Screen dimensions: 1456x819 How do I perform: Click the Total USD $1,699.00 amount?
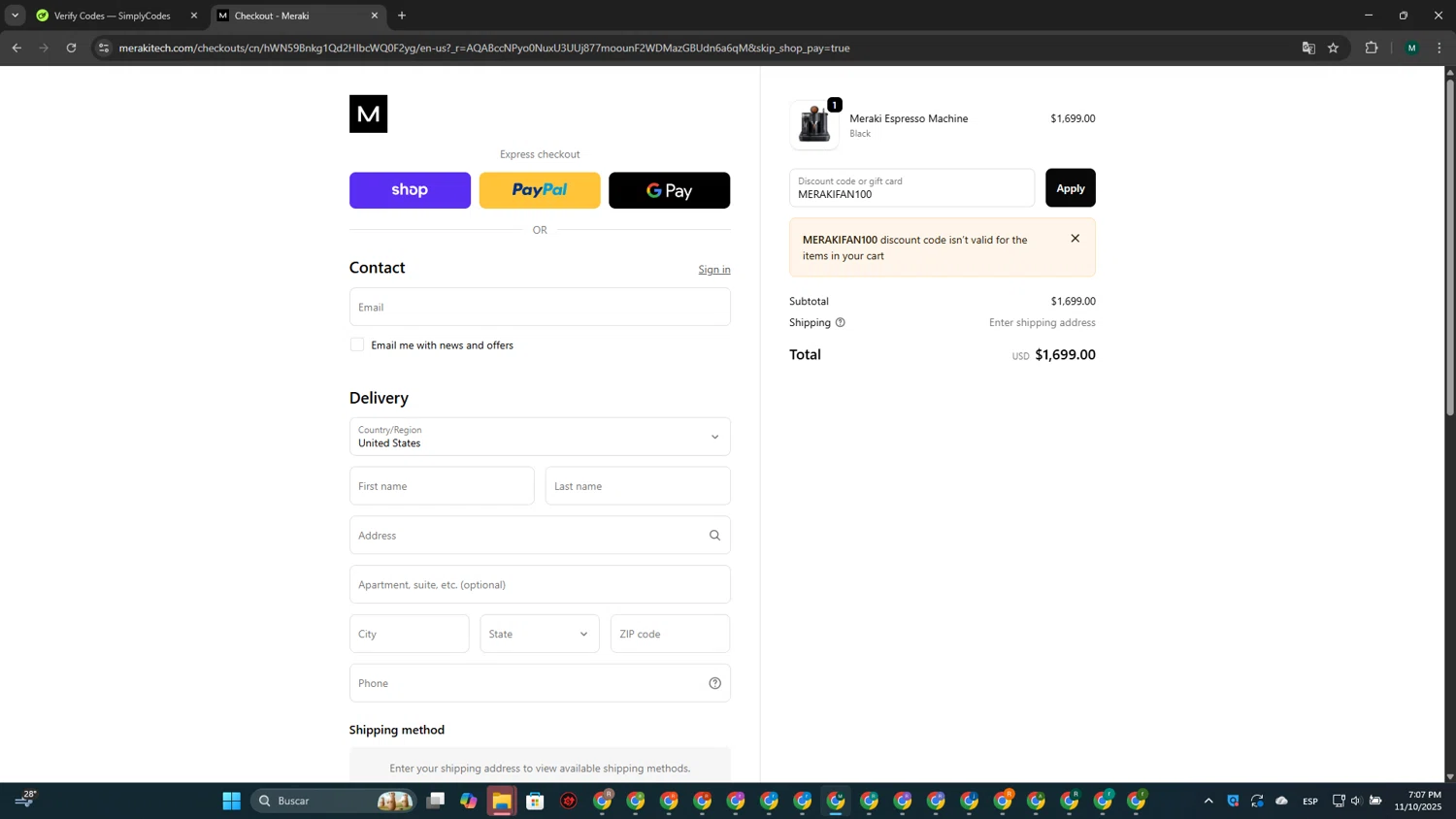pyautogui.click(x=1065, y=355)
